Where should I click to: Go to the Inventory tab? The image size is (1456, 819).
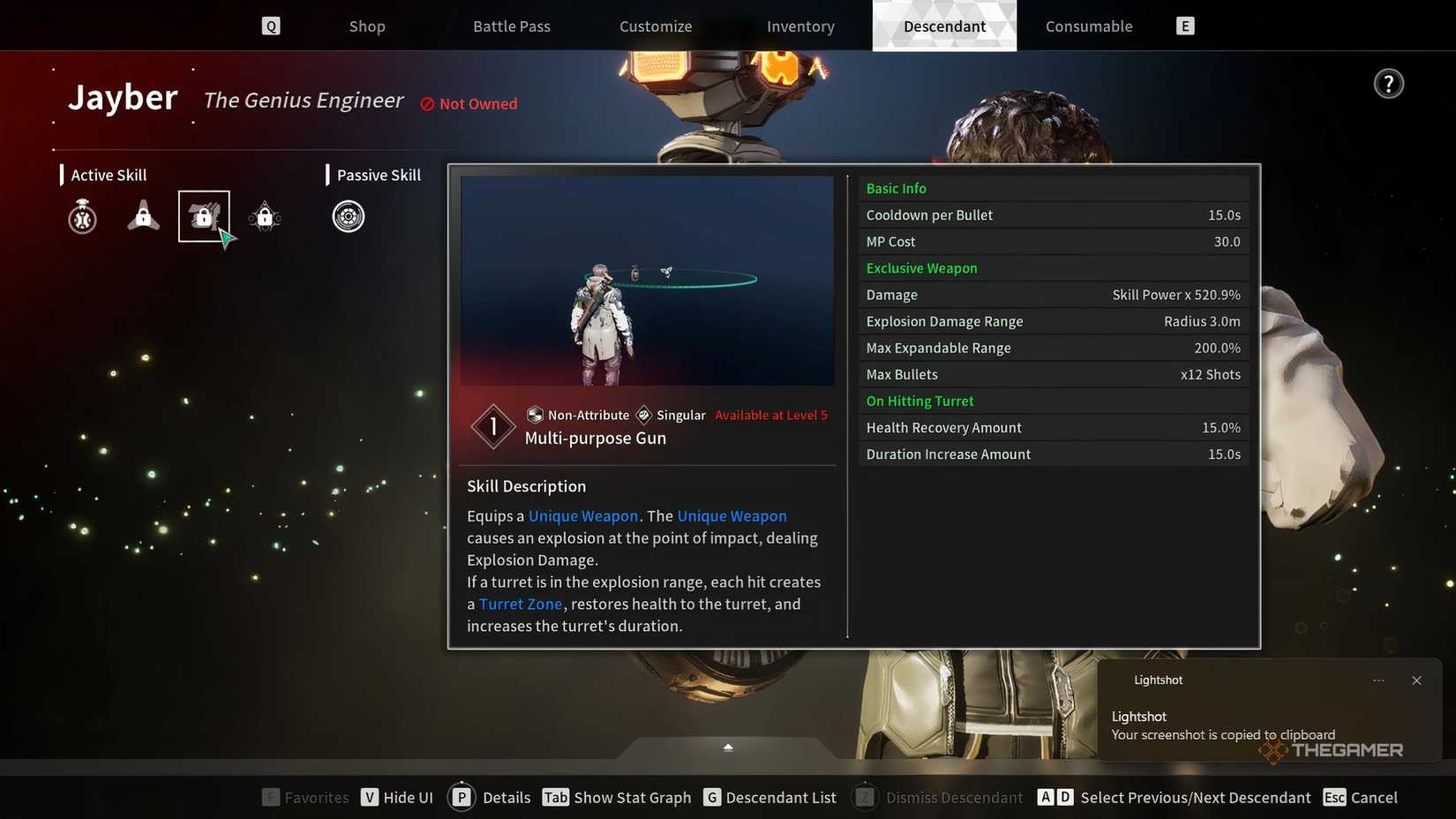[800, 26]
